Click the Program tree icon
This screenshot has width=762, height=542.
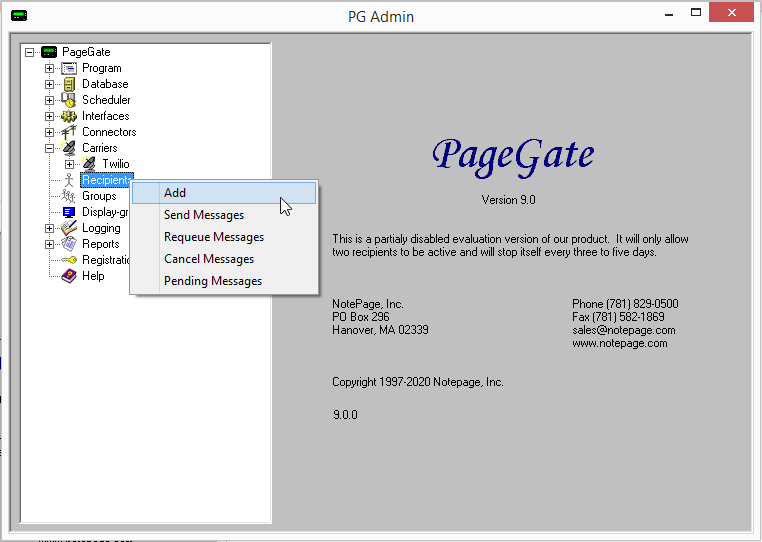tap(69, 68)
